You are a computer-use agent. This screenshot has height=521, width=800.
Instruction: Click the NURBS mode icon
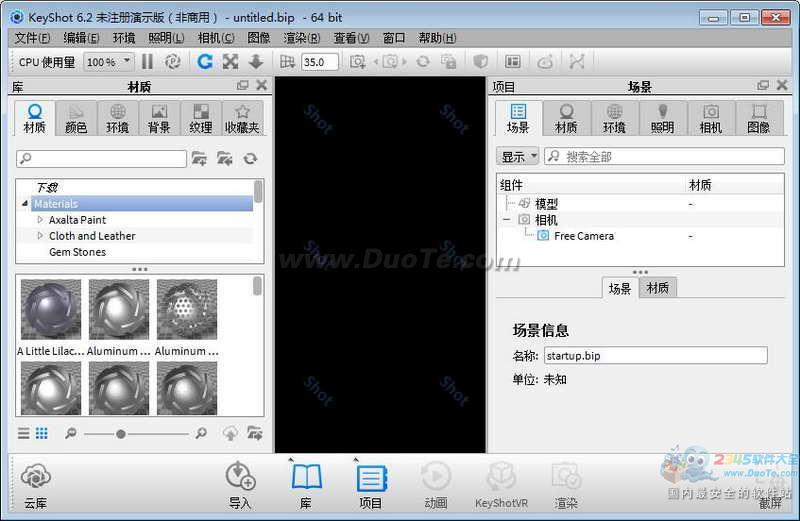point(577,62)
